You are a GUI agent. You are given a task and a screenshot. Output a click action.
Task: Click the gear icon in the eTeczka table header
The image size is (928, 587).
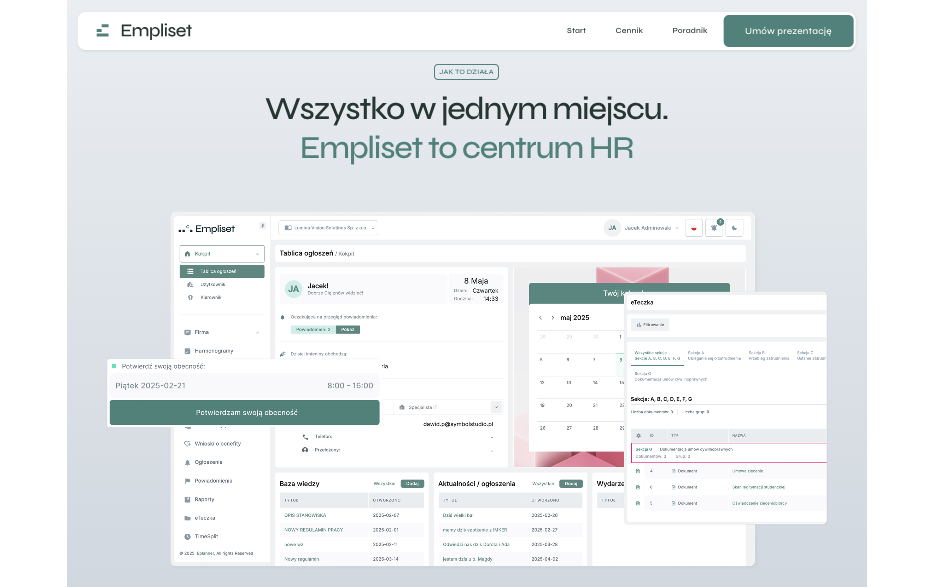pos(638,436)
